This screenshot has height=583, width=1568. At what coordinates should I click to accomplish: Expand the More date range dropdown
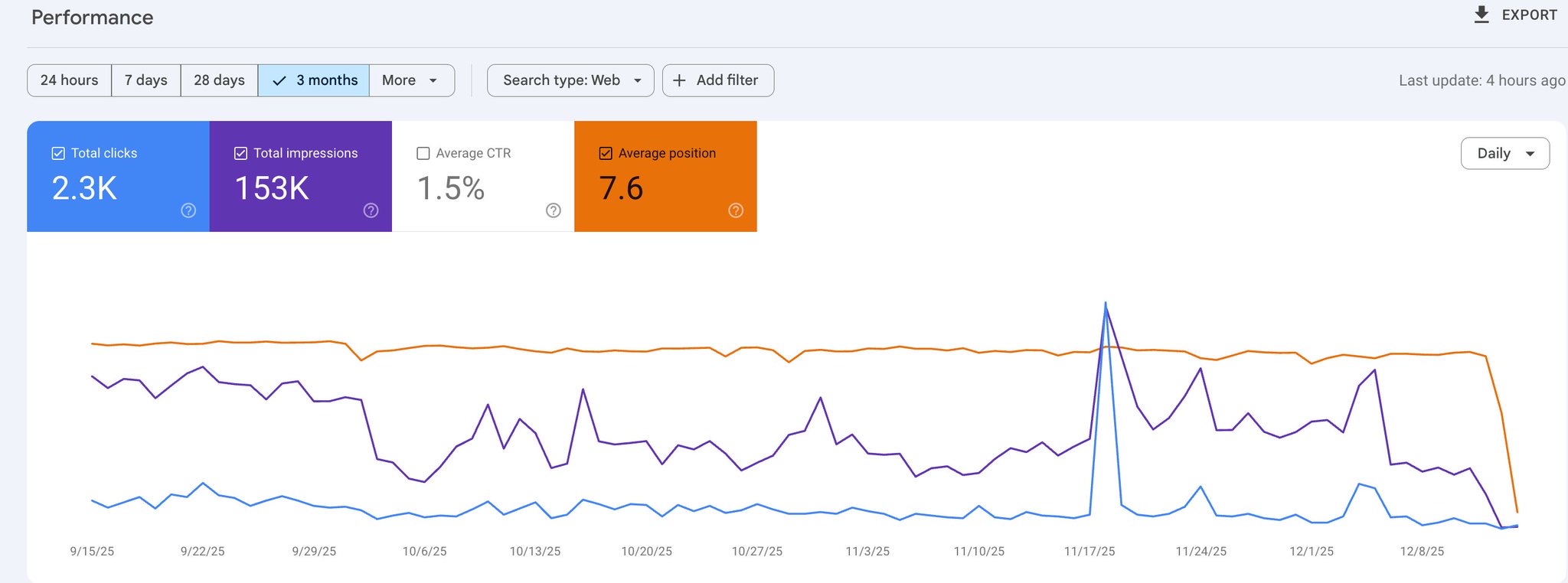click(411, 80)
